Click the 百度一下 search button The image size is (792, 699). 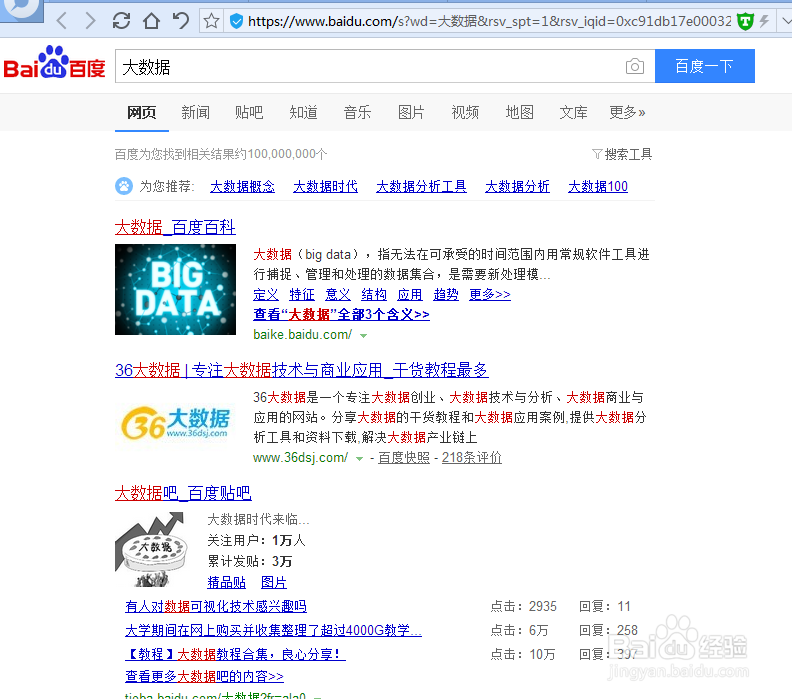705,66
